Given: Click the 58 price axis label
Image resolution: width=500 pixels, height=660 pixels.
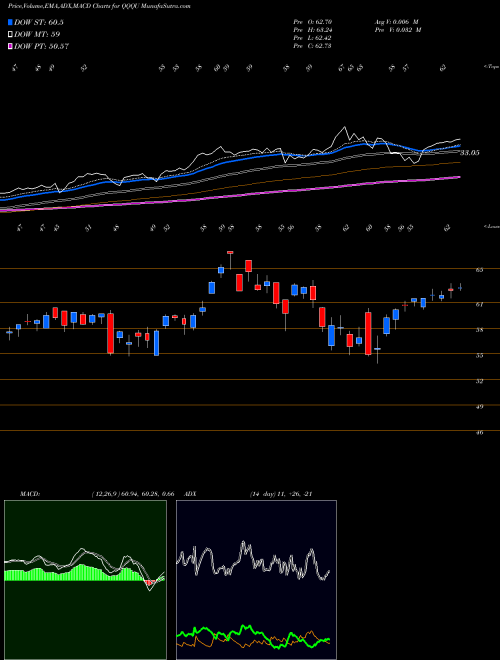Looking at the screenshot, I should (479, 330).
